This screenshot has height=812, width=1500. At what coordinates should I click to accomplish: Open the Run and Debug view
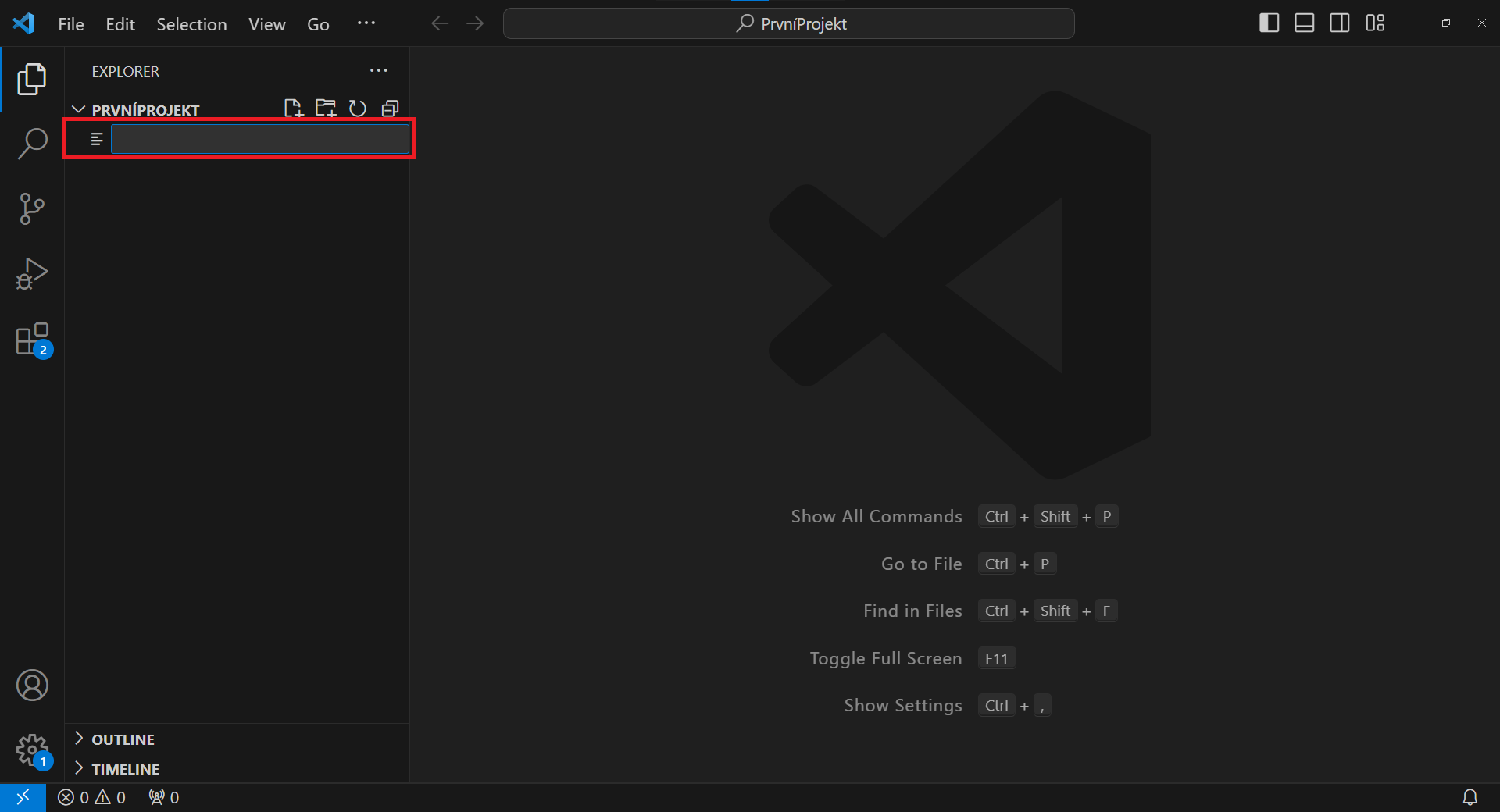click(32, 273)
